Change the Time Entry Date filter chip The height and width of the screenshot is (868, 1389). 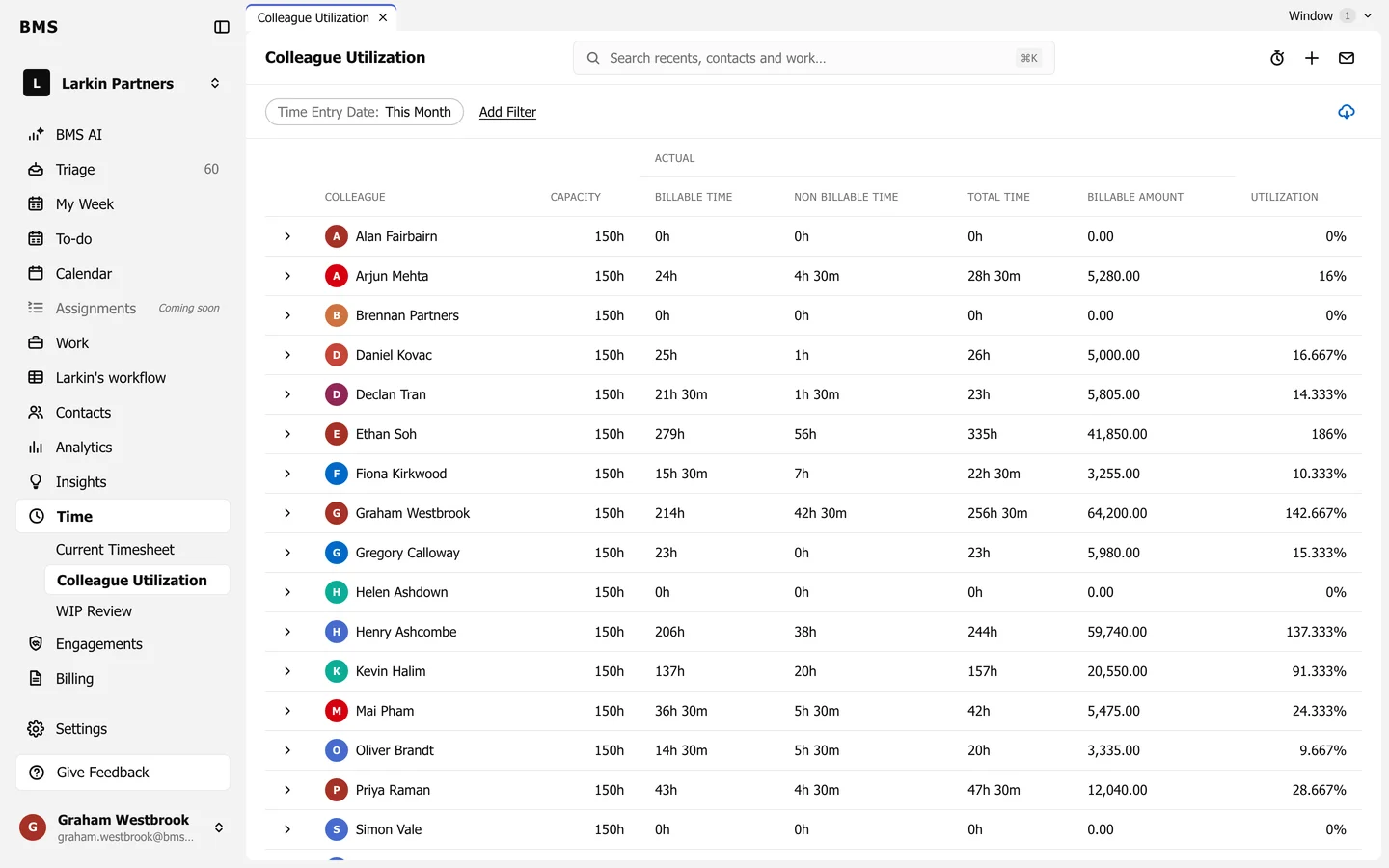365,112
